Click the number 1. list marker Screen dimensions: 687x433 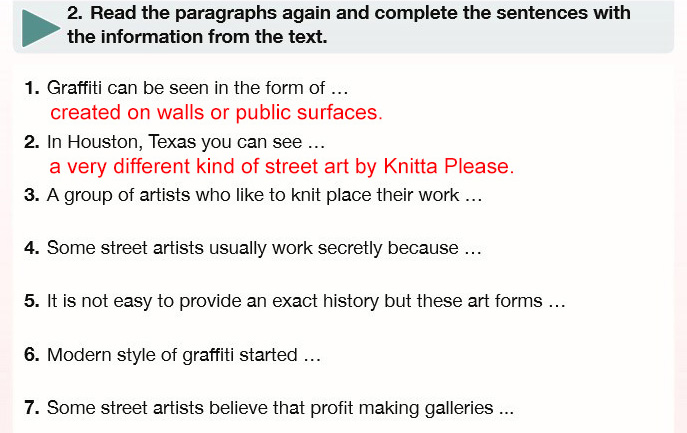(32, 88)
